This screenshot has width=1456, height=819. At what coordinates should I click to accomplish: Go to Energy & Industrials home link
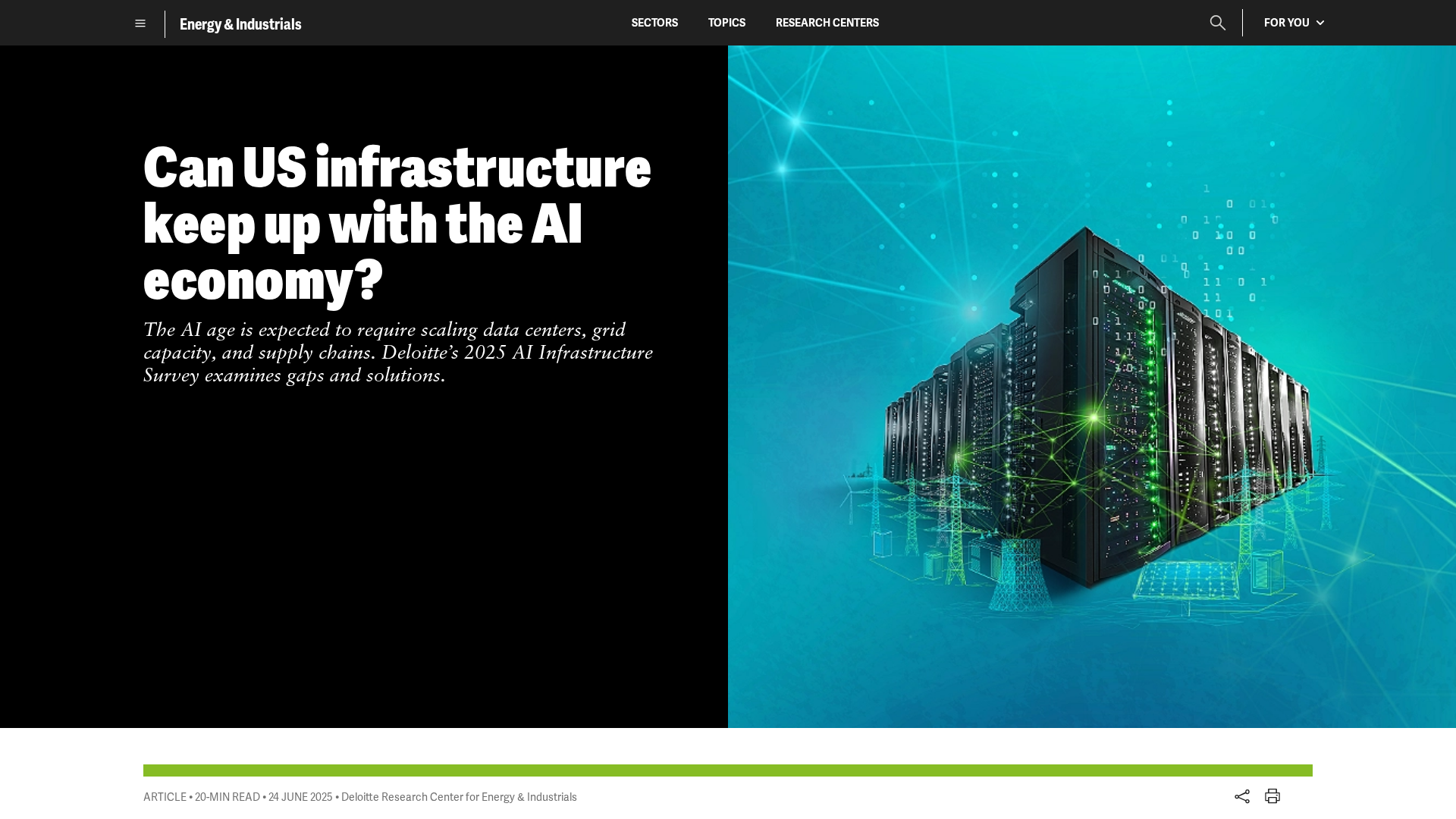(240, 24)
